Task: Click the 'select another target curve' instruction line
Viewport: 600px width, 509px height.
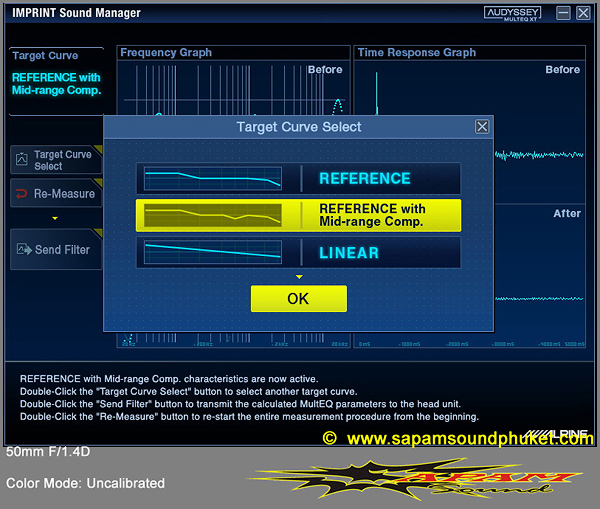Action: (189, 392)
